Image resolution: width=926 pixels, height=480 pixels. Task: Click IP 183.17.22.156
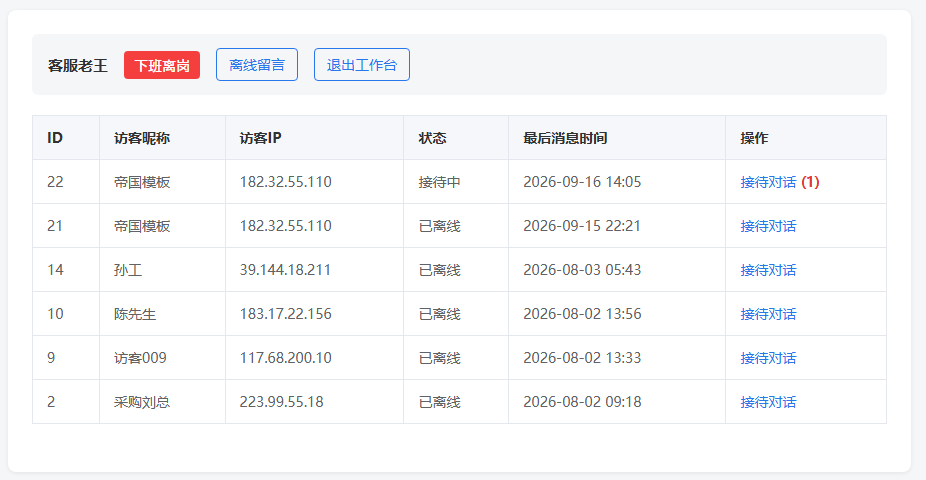(285, 314)
